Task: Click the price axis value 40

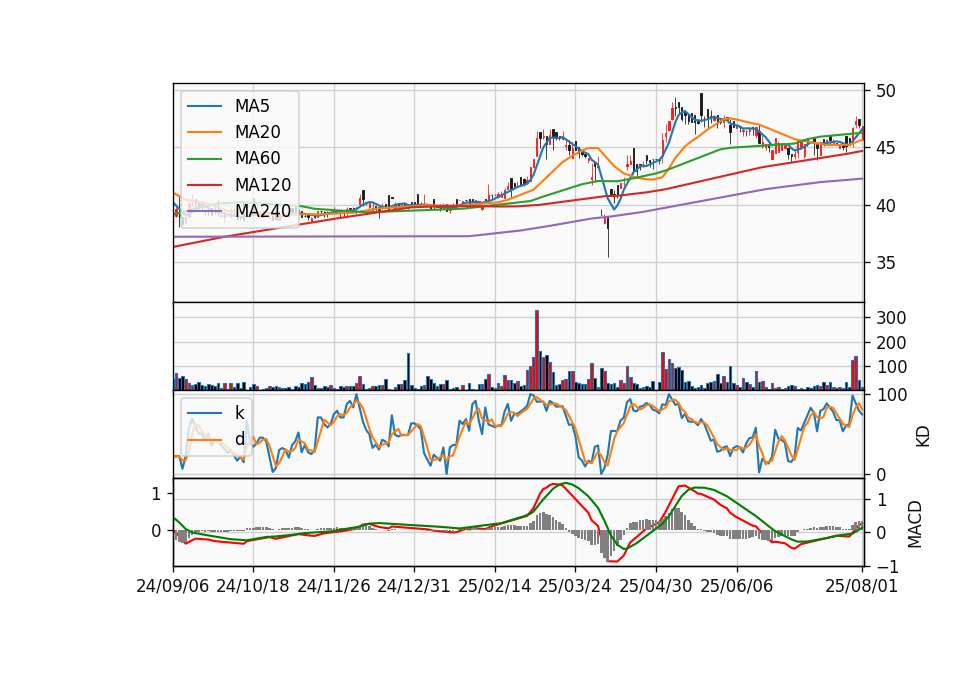Action: click(x=885, y=206)
